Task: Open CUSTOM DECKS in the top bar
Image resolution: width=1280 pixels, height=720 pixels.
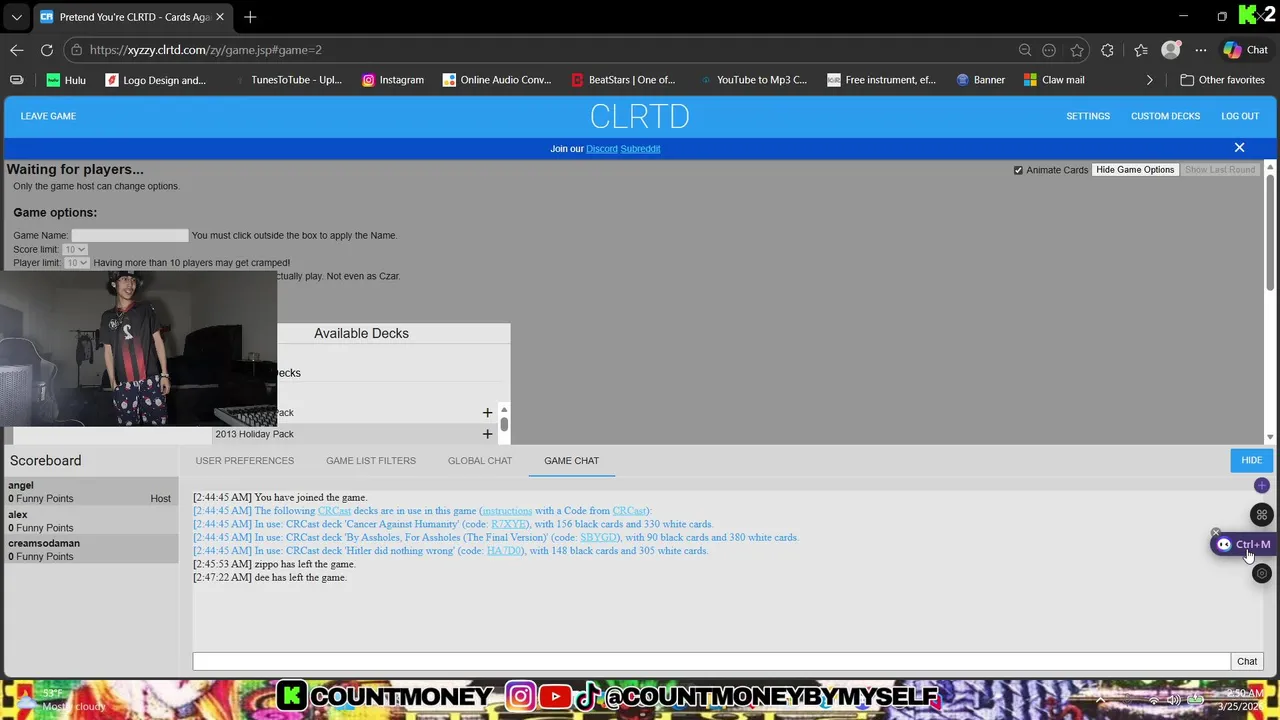Action: [x=1165, y=116]
